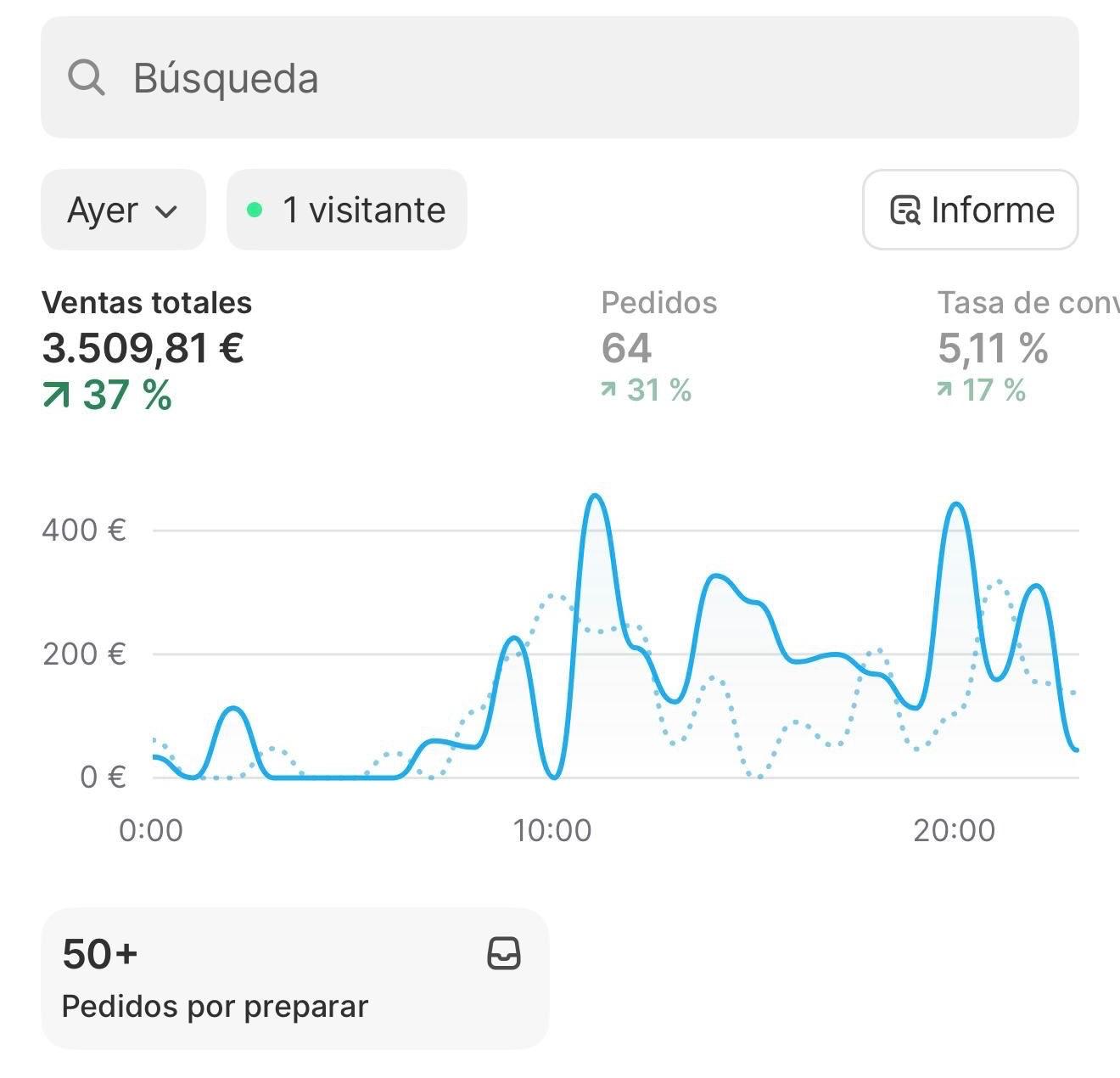Click the 31 % trend arrow under Pedidos
Image resolution: width=1120 pixels, height=1078 pixels.
tap(608, 390)
